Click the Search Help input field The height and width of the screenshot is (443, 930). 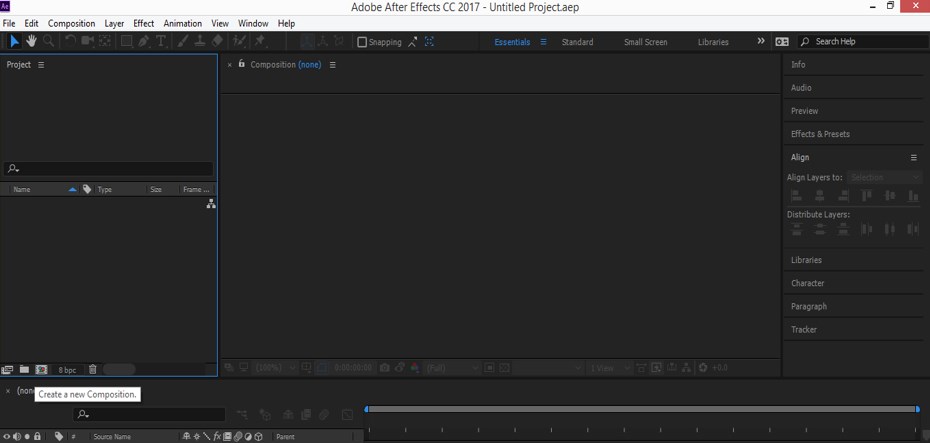pos(862,42)
